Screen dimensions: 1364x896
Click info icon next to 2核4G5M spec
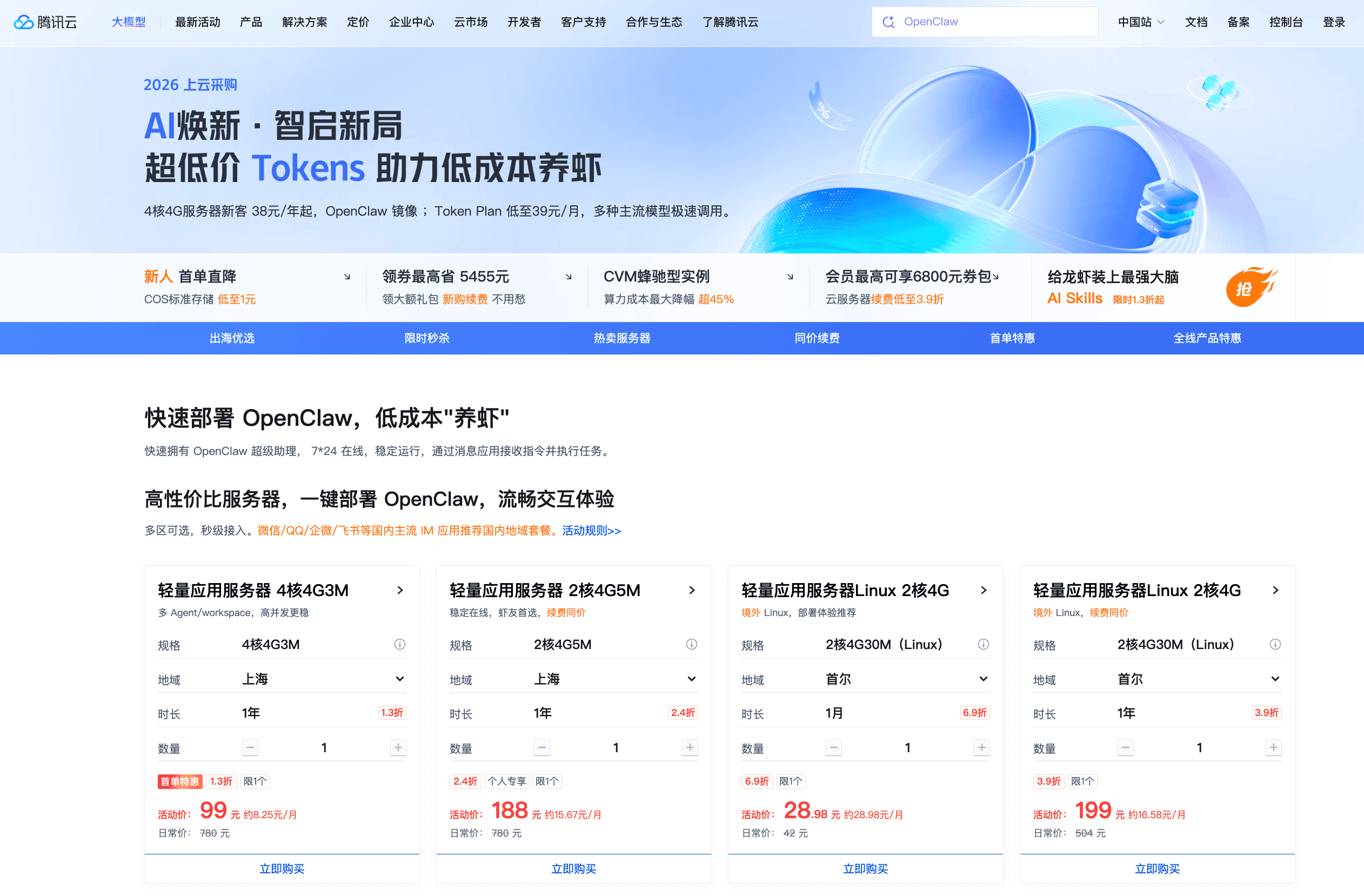[x=691, y=644]
